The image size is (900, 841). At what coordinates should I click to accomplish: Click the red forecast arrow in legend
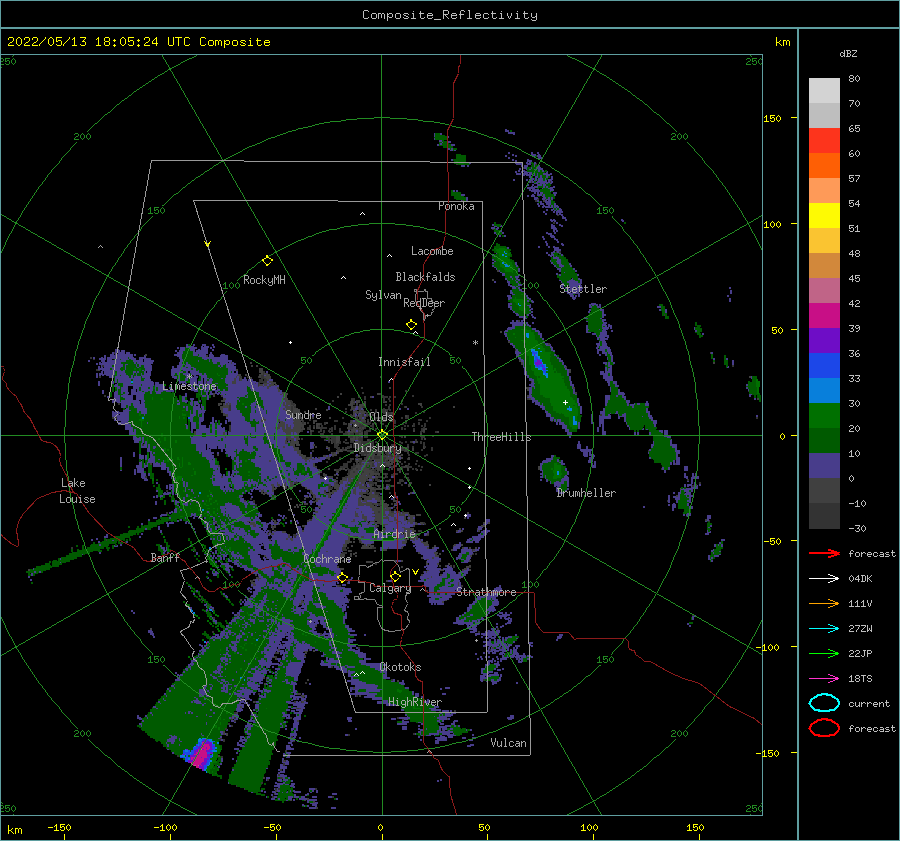pos(824,553)
